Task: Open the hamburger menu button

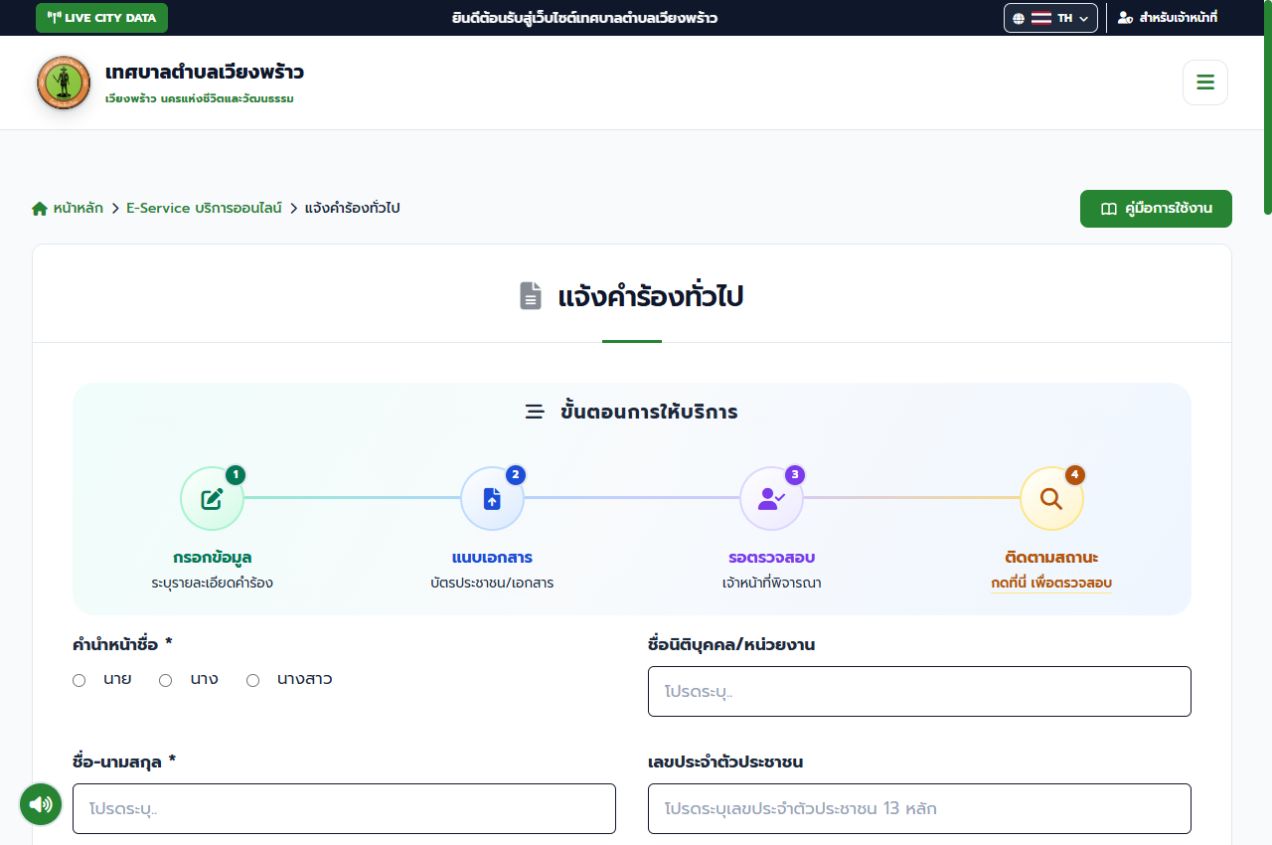Action: [x=1205, y=83]
